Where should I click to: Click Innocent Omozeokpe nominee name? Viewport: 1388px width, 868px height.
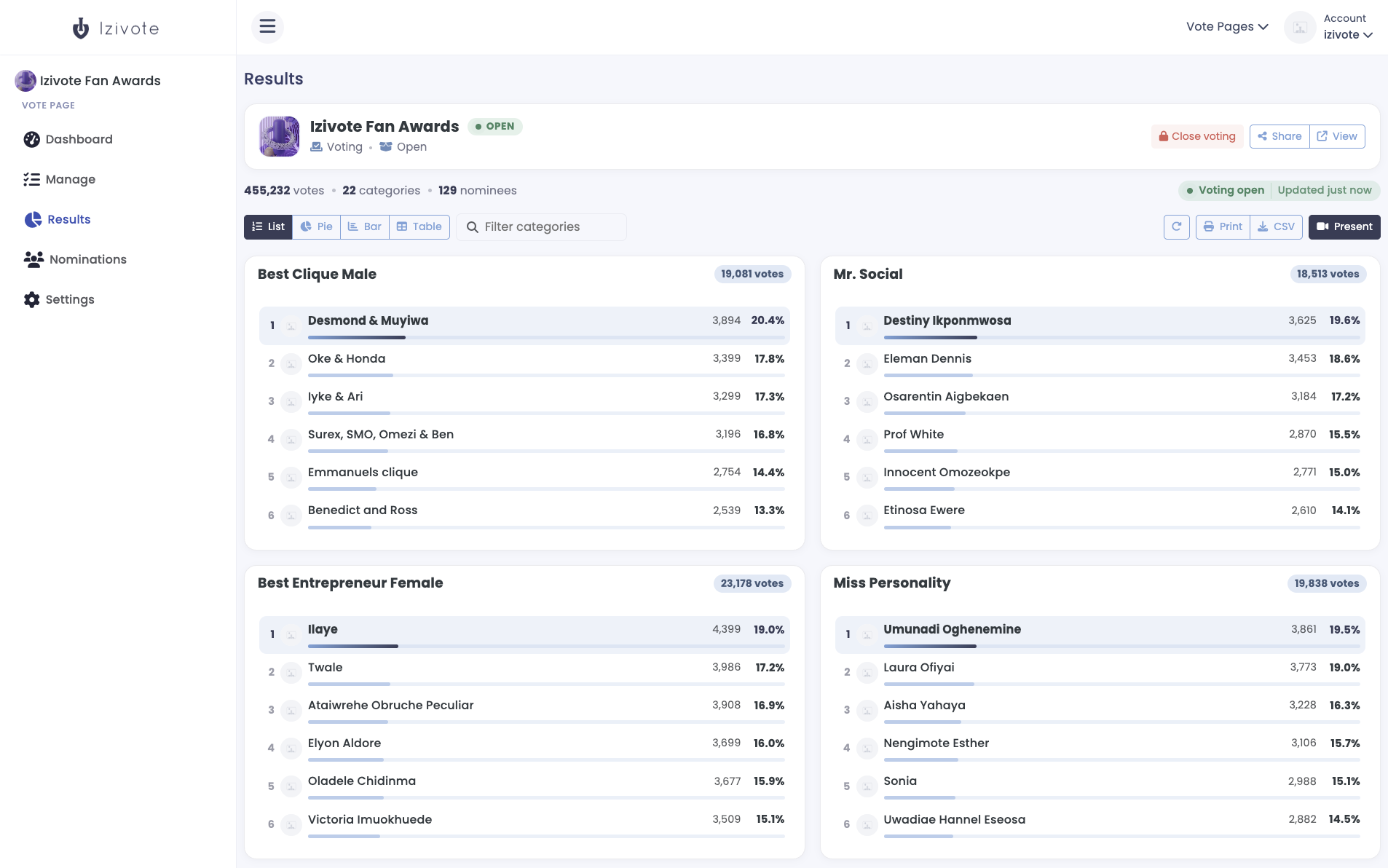click(x=946, y=472)
